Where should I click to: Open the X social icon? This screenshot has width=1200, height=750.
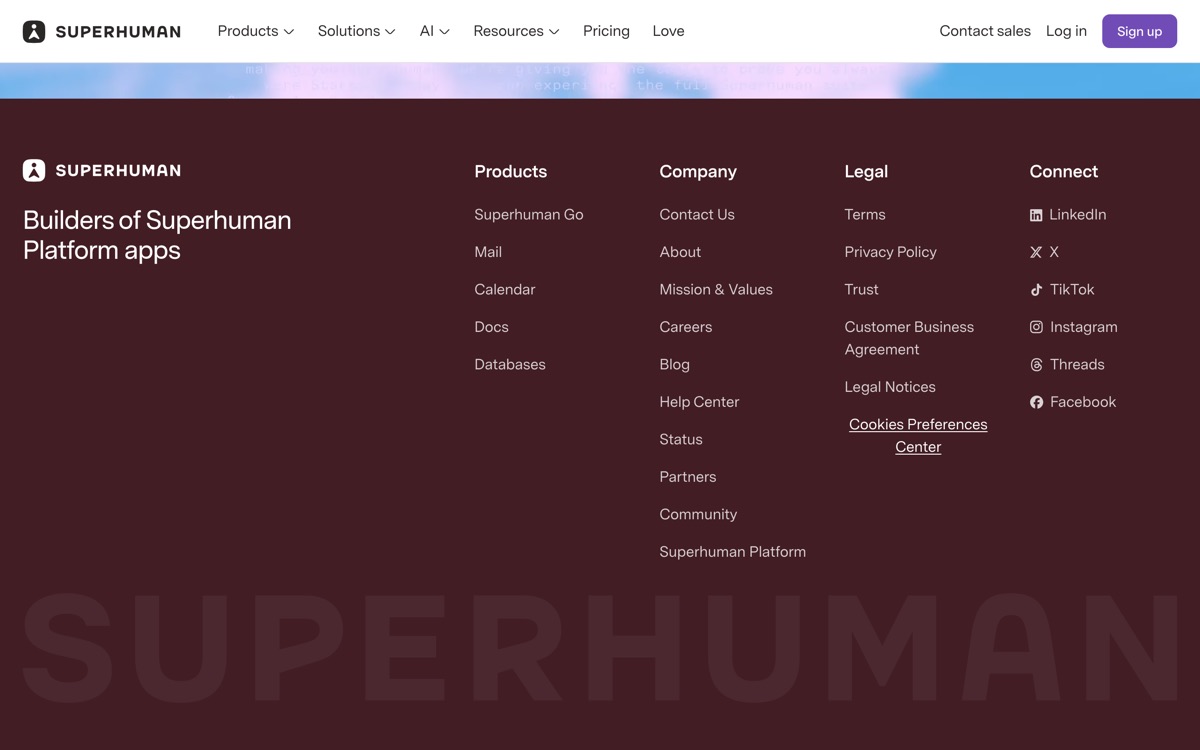pyautogui.click(x=1036, y=252)
